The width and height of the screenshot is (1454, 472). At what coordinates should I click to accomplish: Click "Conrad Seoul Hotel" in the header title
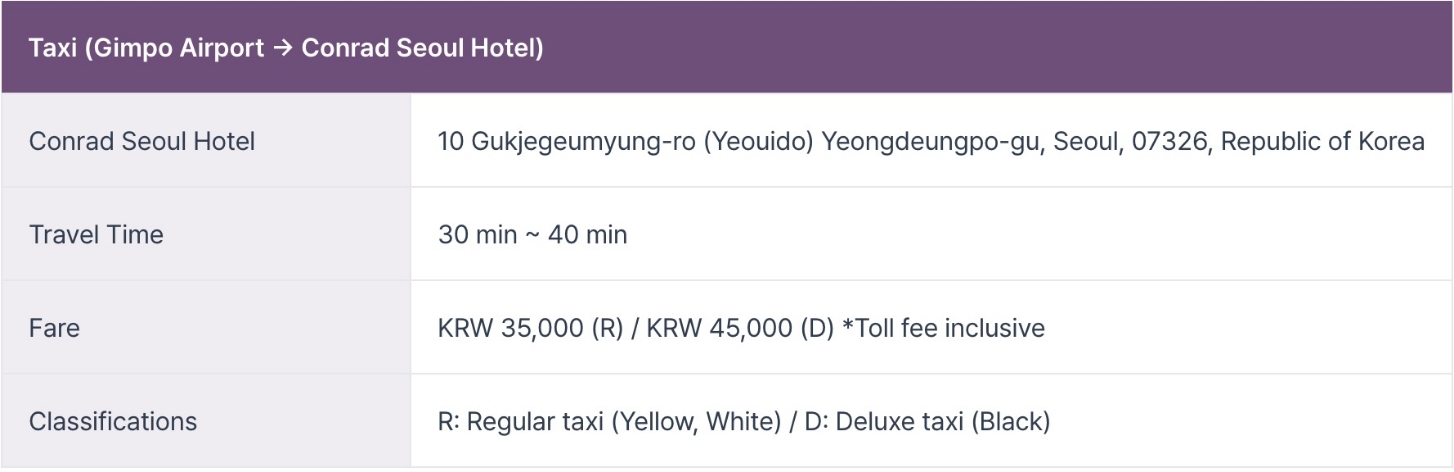click(418, 48)
